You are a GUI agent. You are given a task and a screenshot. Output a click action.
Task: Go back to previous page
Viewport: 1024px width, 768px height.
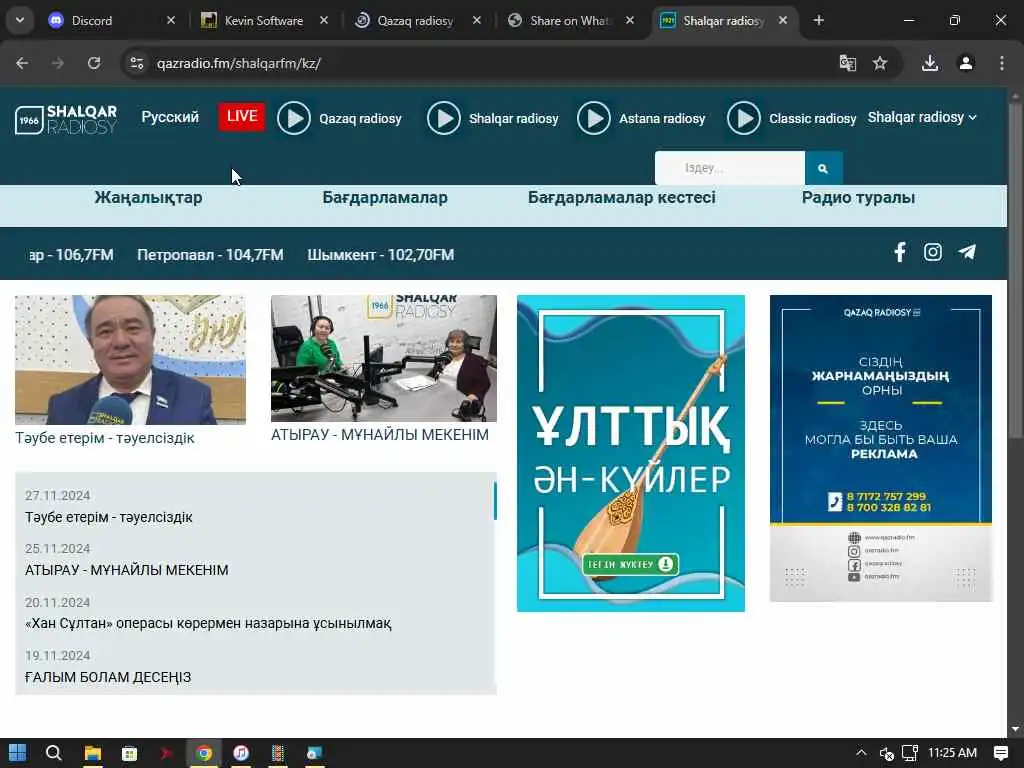tap(22, 63)
